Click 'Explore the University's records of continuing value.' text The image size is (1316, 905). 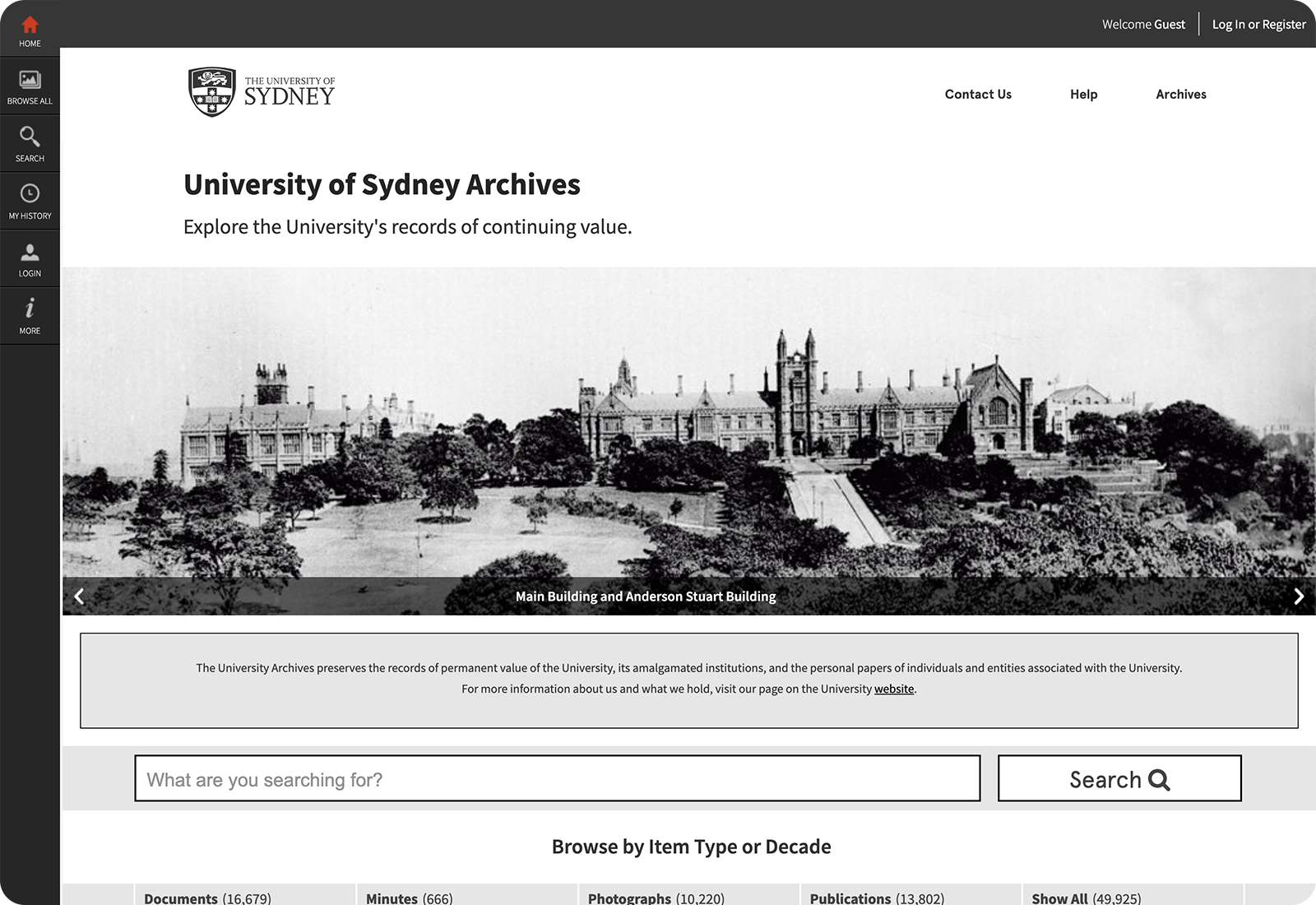pyautogui.click(x=408, y=227)
